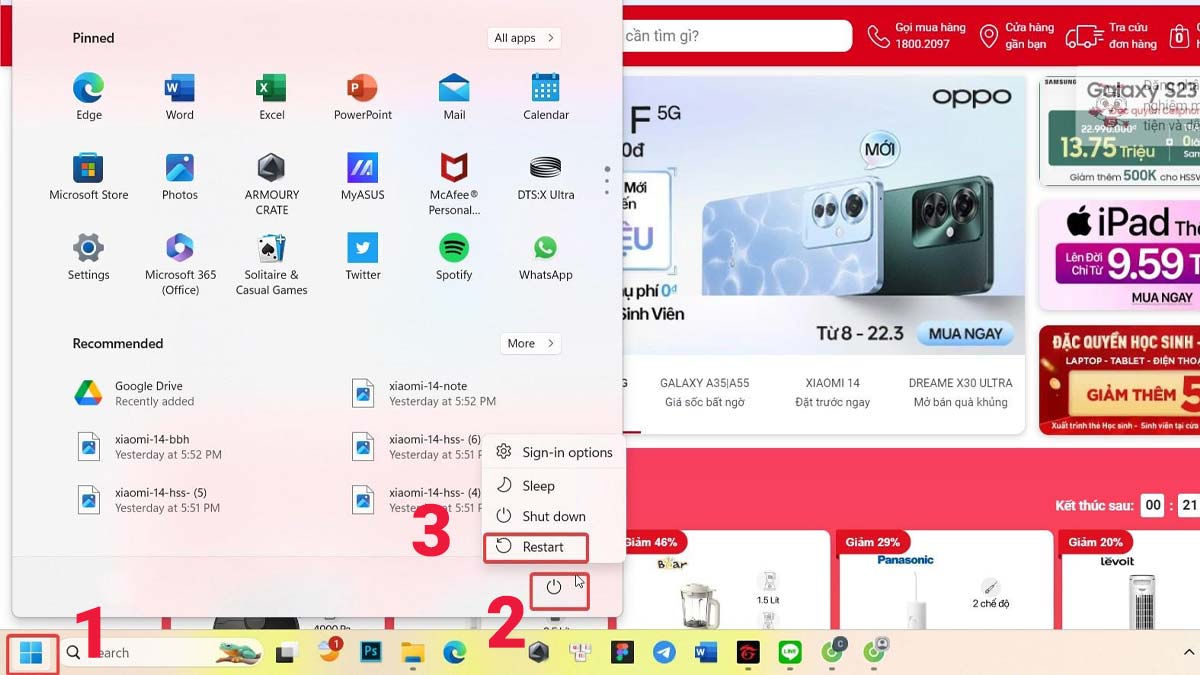Open File Explorer from the taskbar
Viewport: 1200px width, 675px height.
(x=413, y=653)
